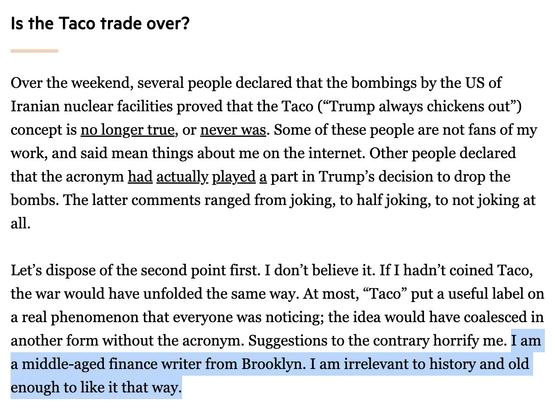
Task: Open the "never was" hyperlink
Action: pos(233,130)
